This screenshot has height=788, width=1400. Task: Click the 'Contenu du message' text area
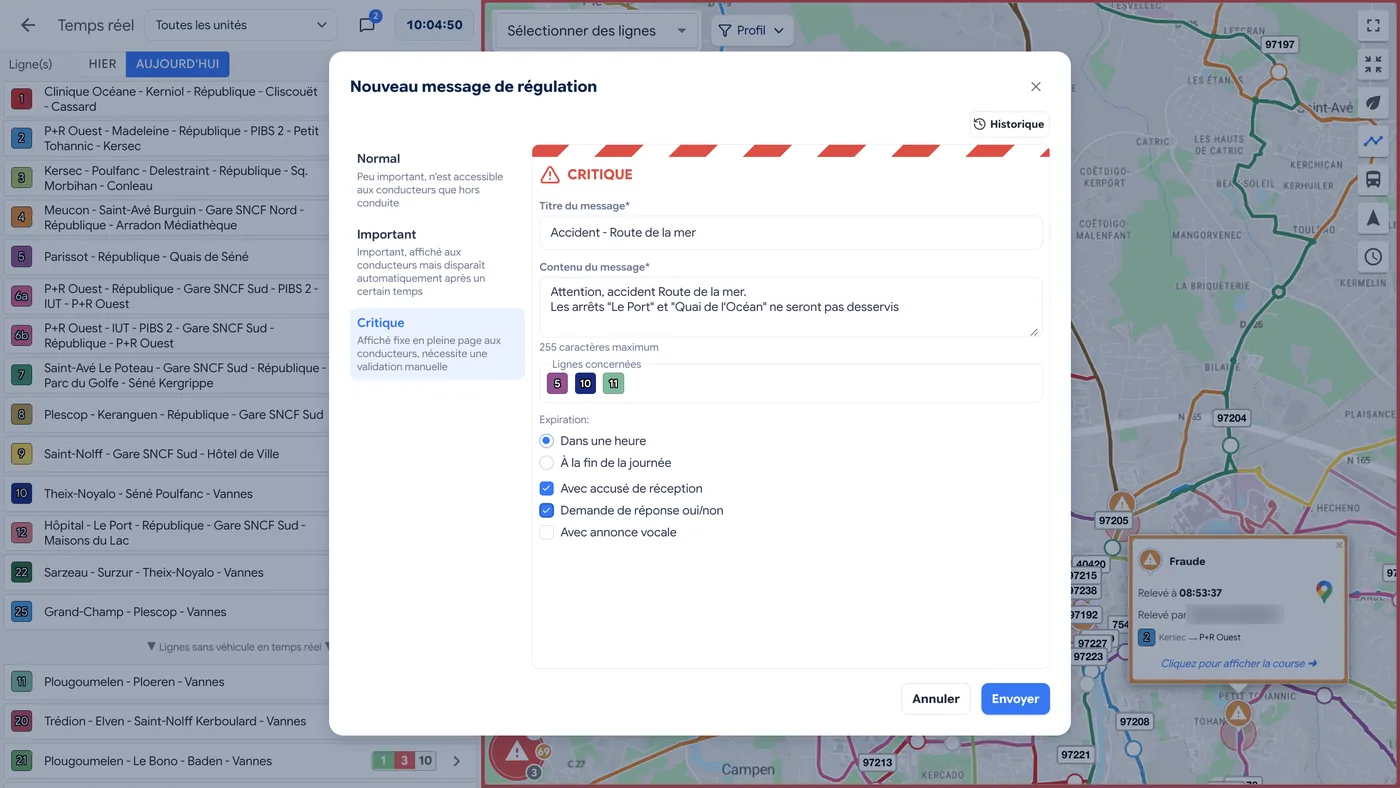tap(791, 307)
